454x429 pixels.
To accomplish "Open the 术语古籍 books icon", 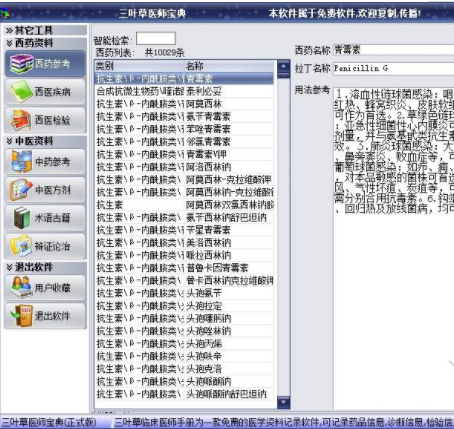I will click(22, 218).
